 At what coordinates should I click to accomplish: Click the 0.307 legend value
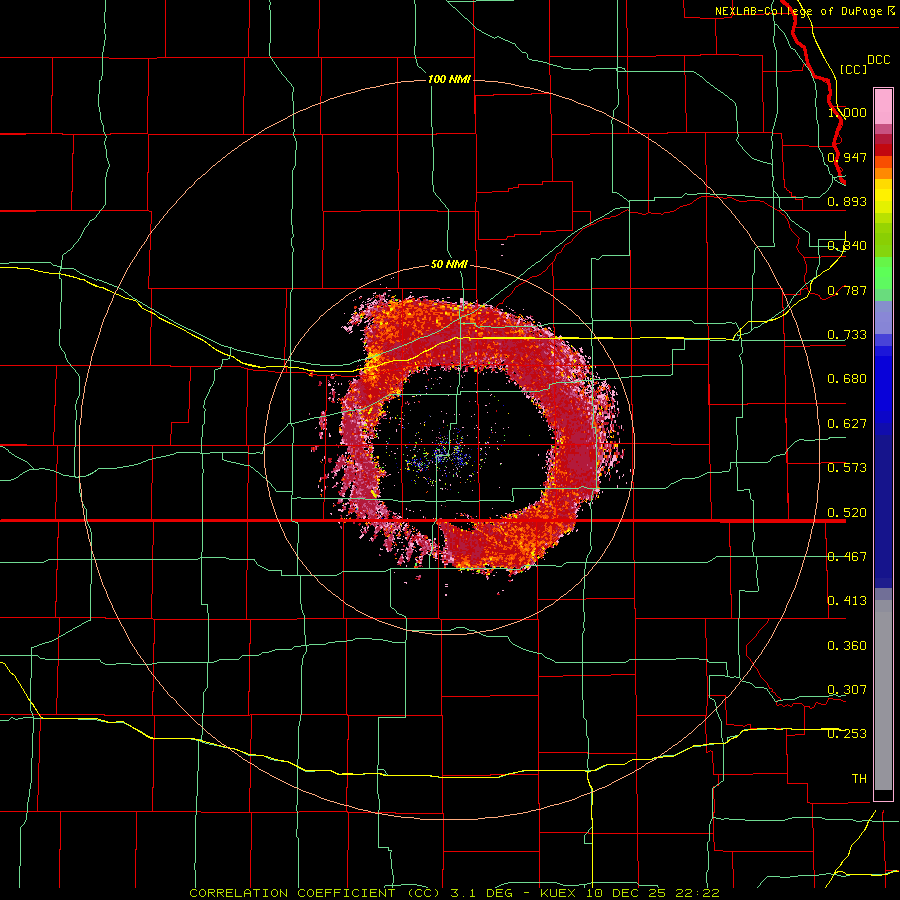847,690
